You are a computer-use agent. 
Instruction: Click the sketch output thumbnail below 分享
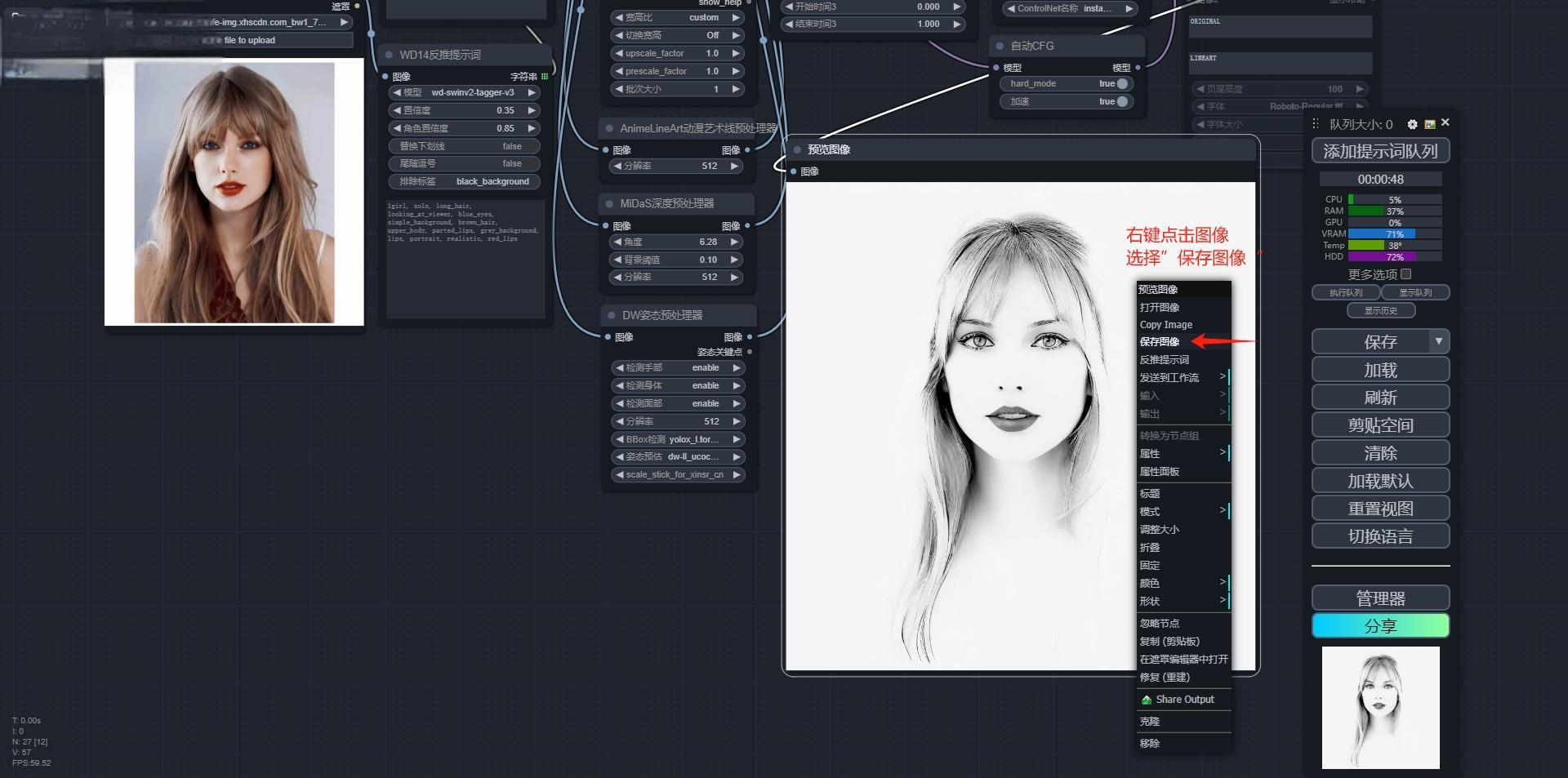[1380, 707]
